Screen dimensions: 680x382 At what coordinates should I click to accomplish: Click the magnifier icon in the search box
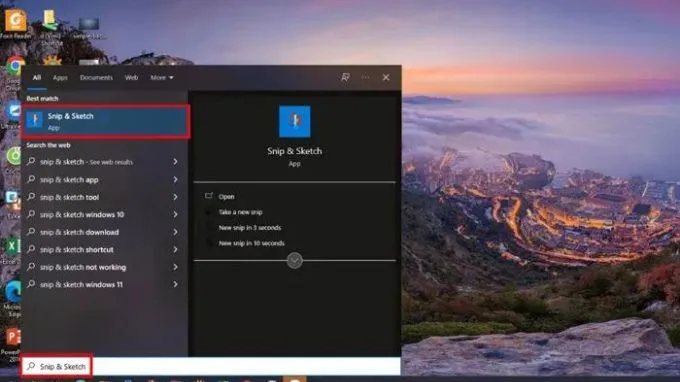[31, 366]
